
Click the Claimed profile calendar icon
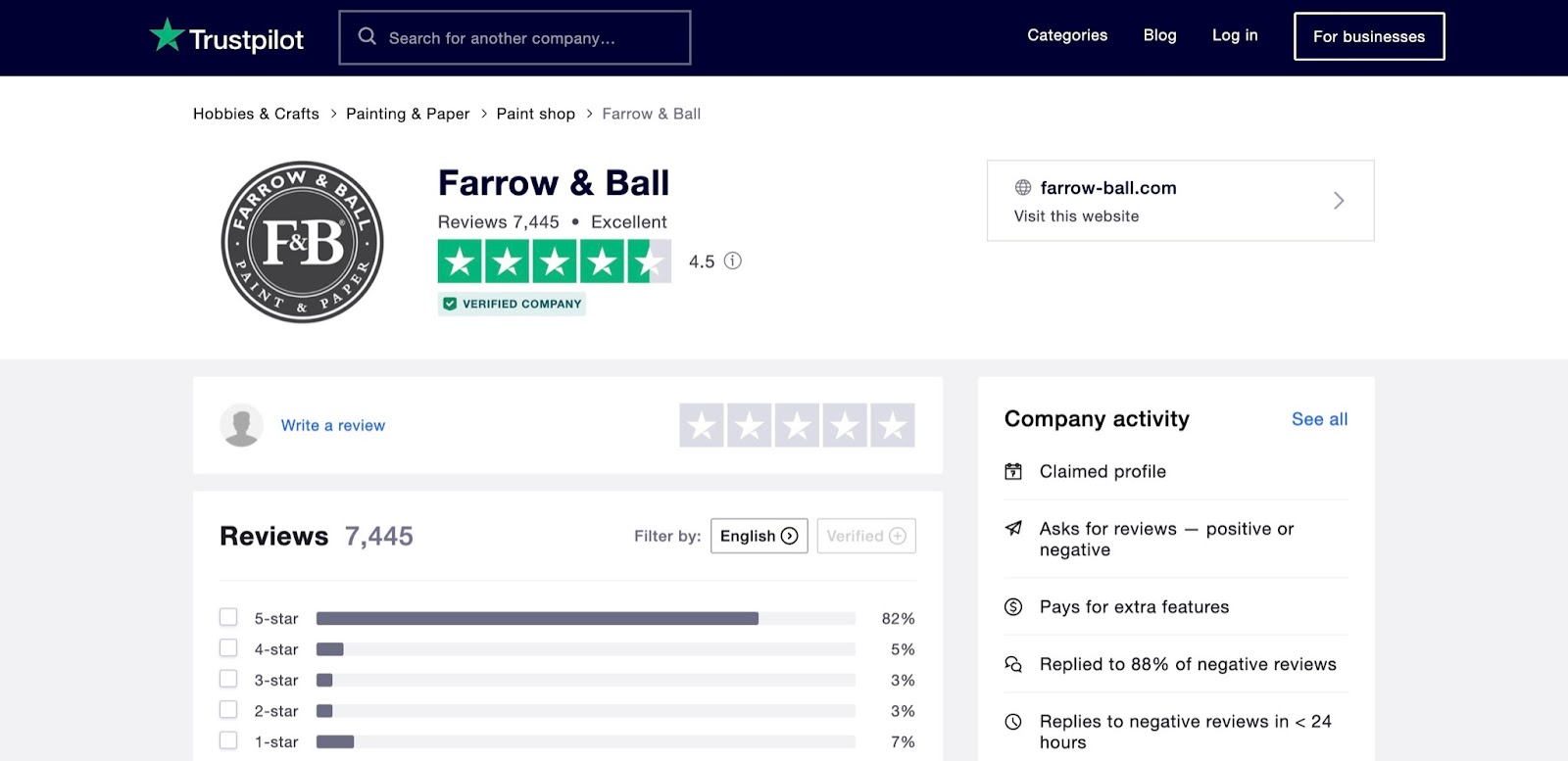tap(1013, 471)
